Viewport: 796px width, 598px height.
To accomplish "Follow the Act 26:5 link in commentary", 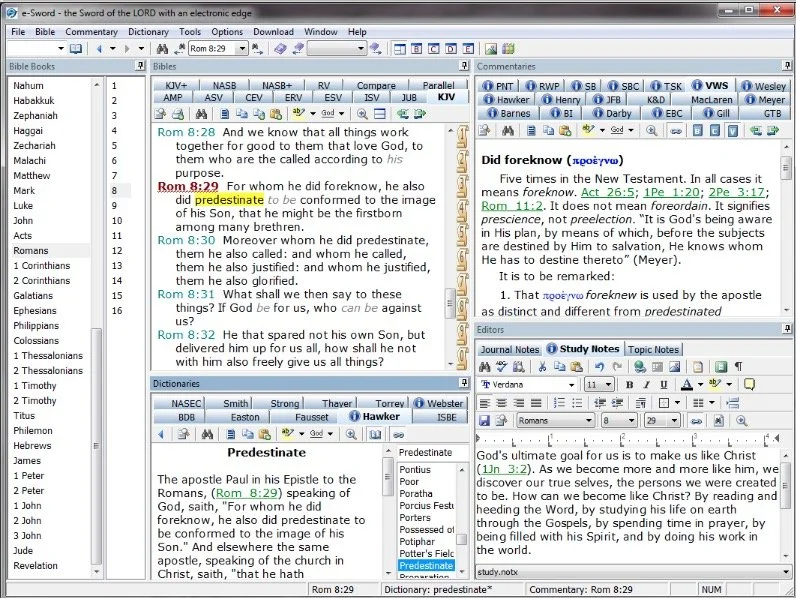I will point(608,192).
